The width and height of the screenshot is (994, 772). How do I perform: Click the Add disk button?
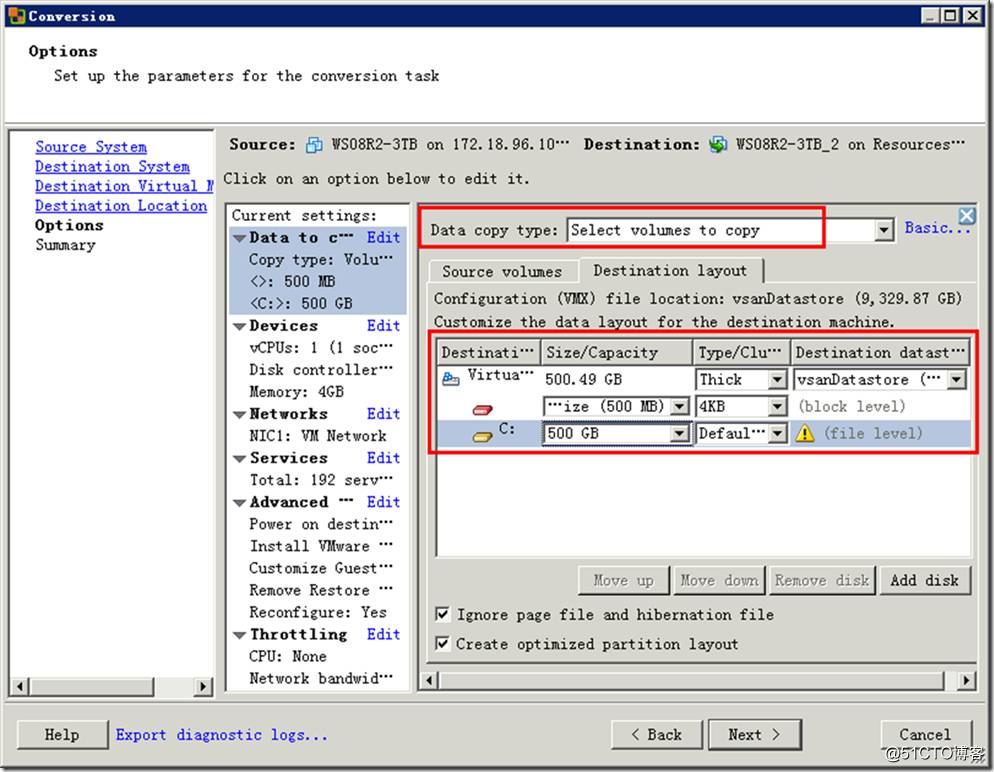[924, 580]
